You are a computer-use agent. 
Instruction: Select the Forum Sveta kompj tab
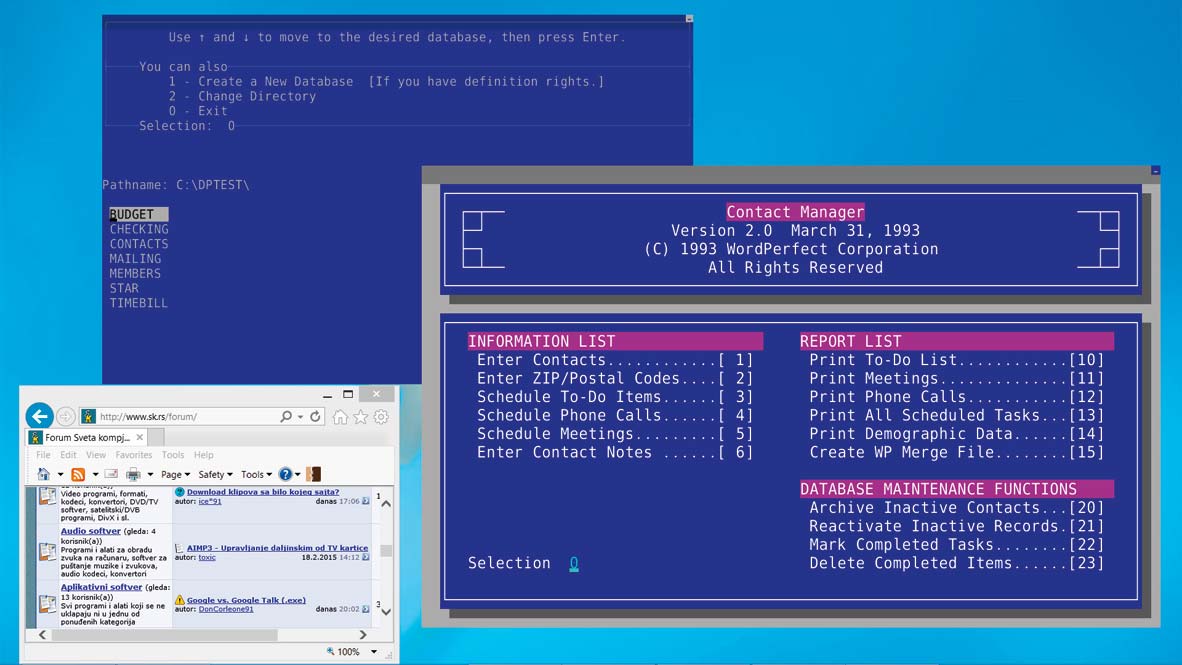[87, 437]
